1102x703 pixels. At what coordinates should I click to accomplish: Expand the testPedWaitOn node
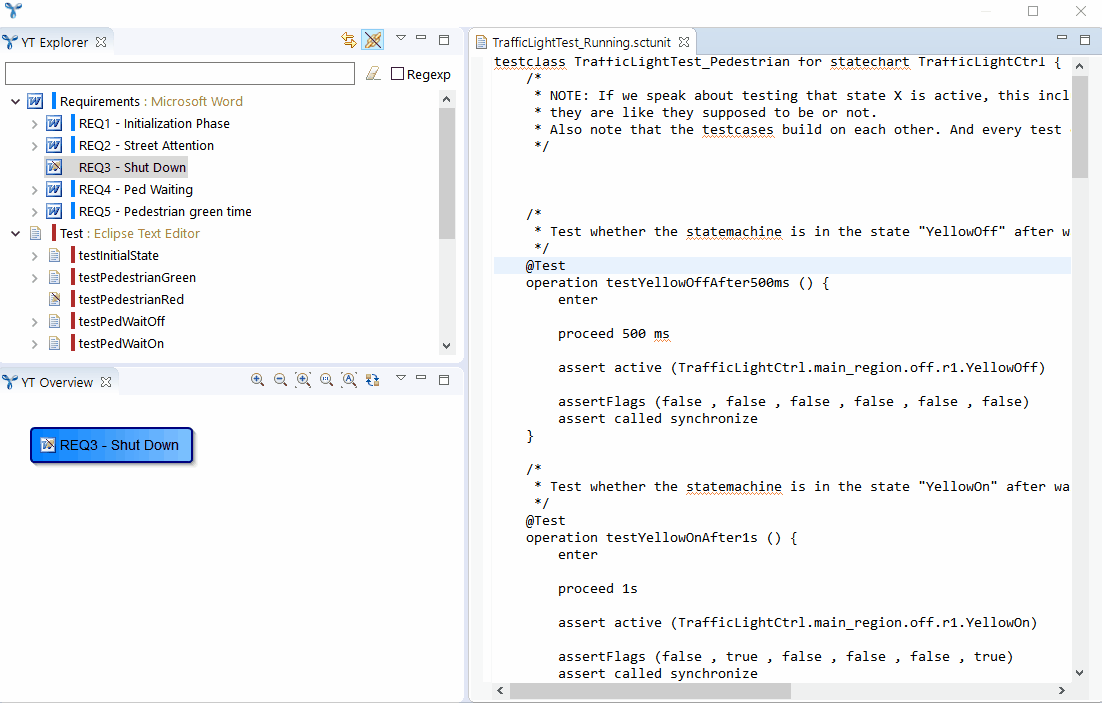pyautogui.click(x=34, y=344)
